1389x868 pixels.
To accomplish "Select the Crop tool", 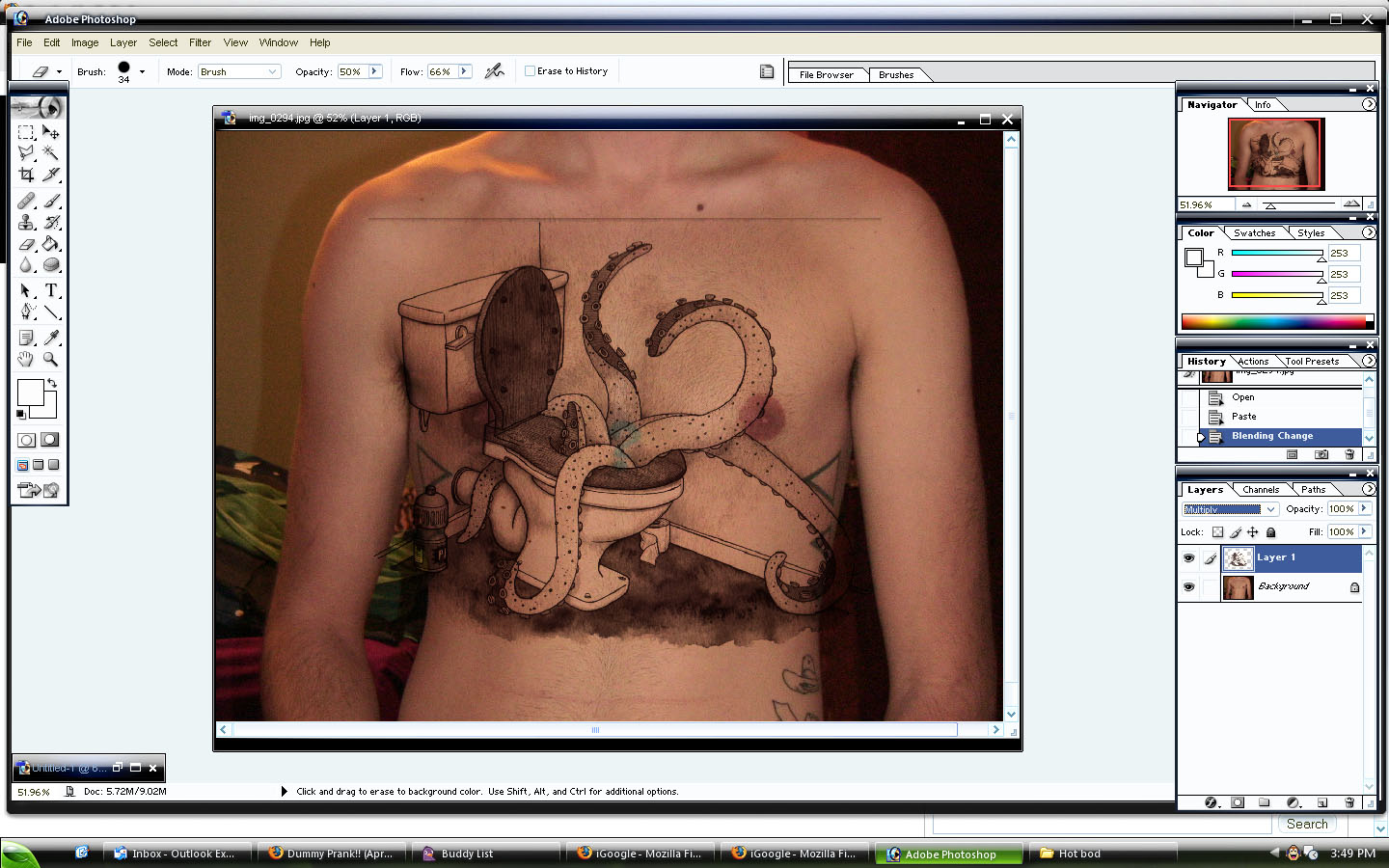I will (x=26, y=175).
